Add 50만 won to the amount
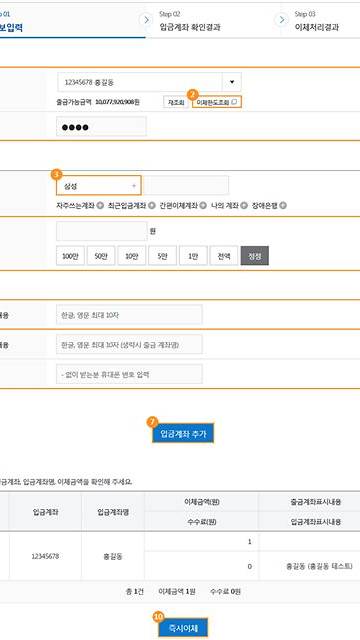Viewport: 360px width, 640px height. coord(101,256)
